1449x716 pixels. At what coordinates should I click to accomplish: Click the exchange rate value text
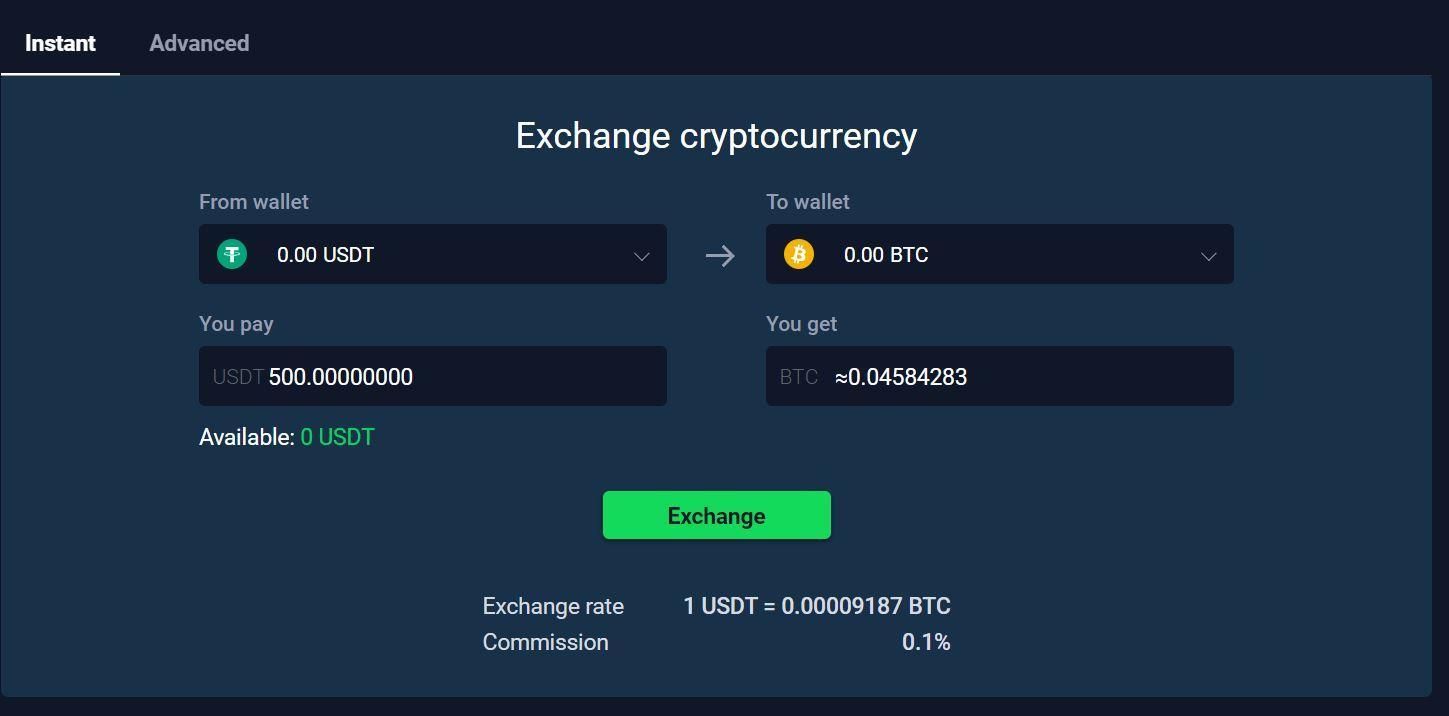coord(817,606)
